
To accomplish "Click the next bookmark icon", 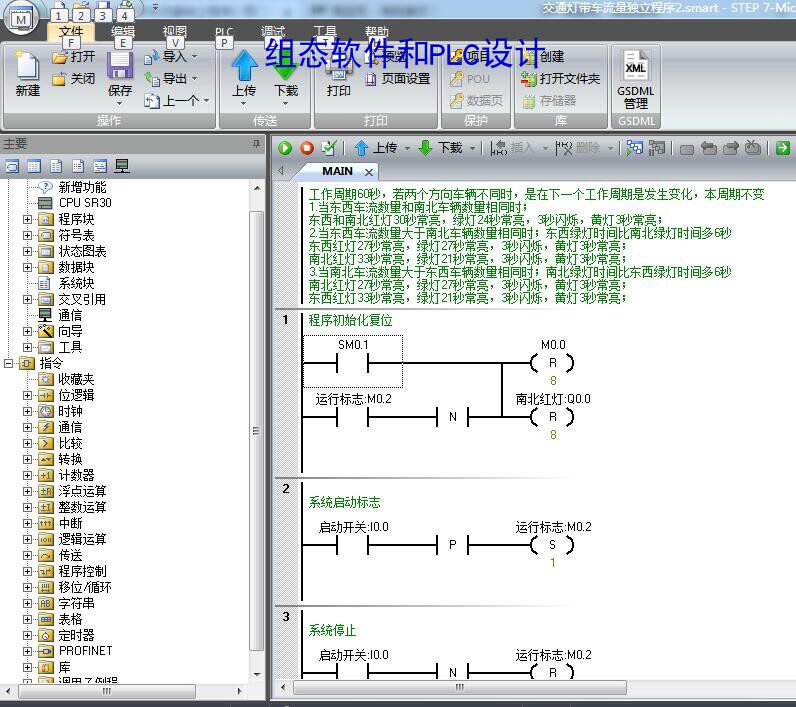I will 731,148.
